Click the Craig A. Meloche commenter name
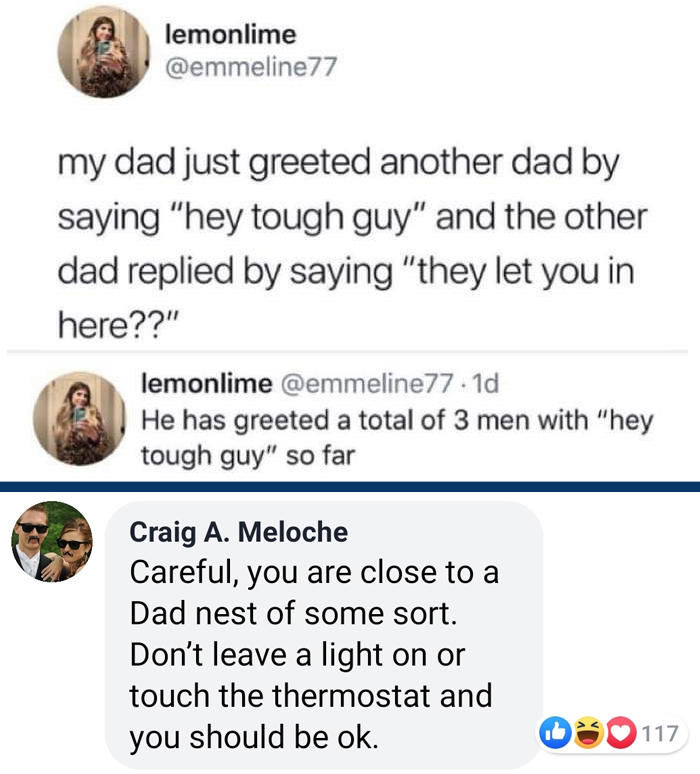The height and width of the screenshot is (774, 700). (x=239, y=533)
